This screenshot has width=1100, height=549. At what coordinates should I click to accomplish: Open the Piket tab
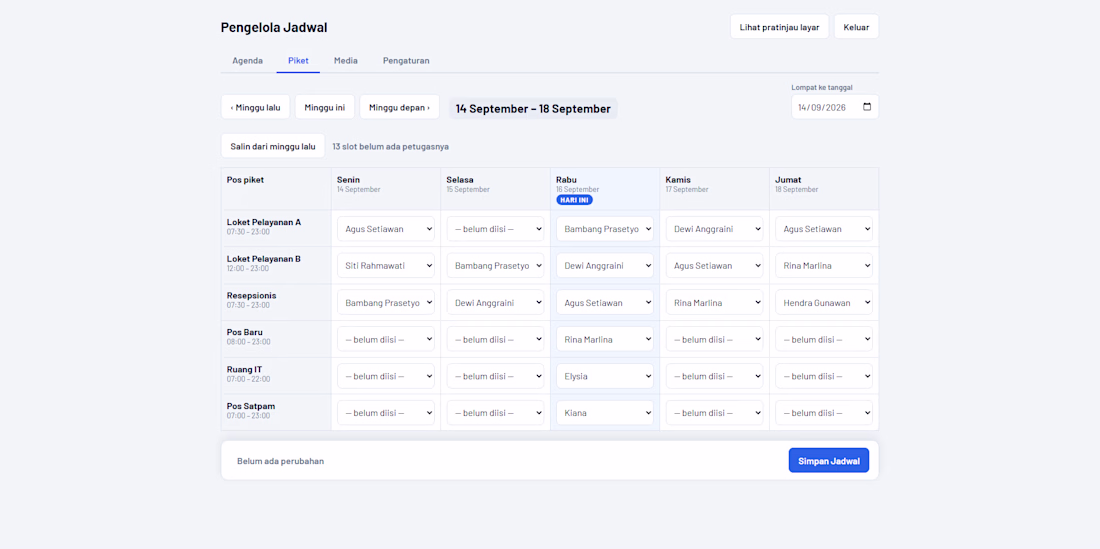coord(298,61)
